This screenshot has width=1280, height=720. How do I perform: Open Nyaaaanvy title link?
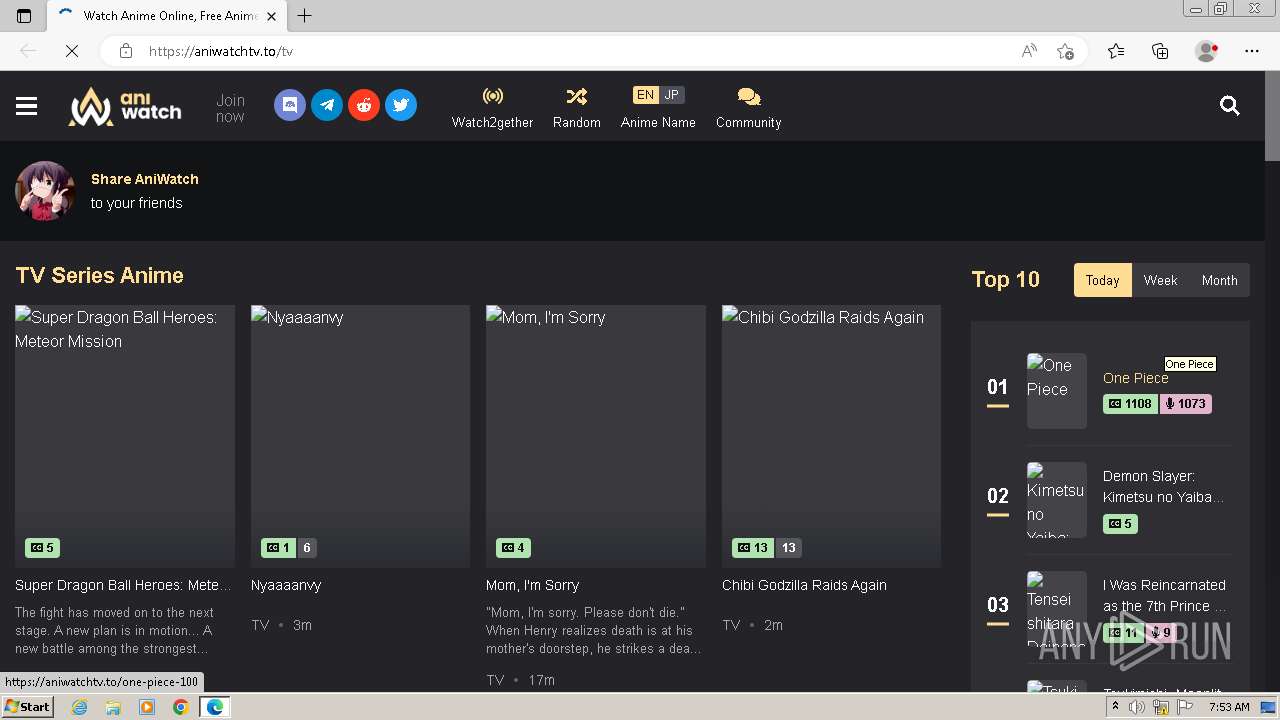tap(286, 585)
